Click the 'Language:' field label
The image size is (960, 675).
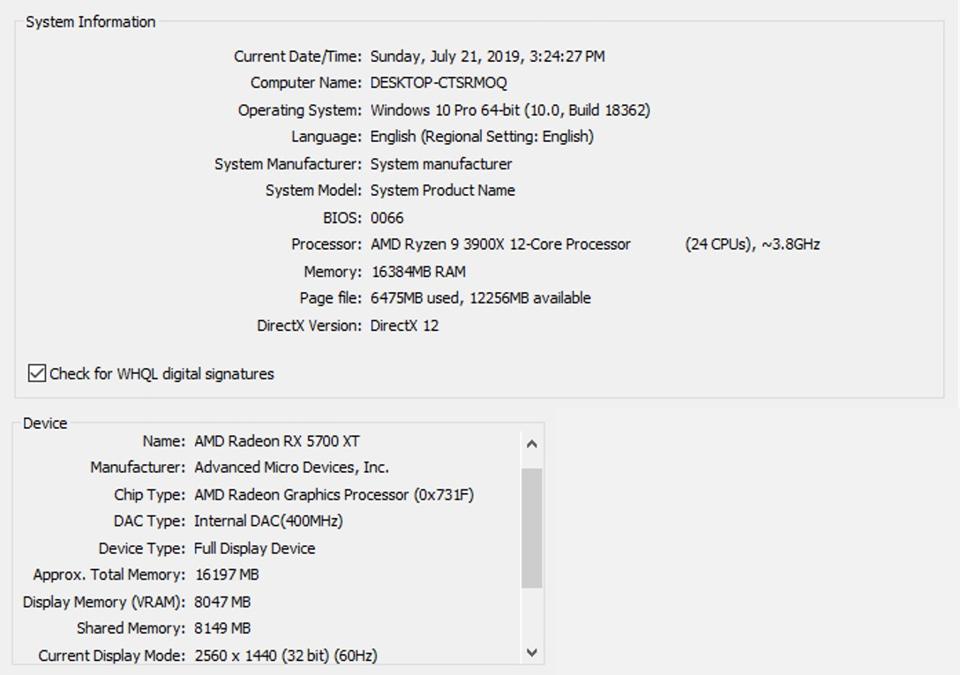[x=326, y=137]
